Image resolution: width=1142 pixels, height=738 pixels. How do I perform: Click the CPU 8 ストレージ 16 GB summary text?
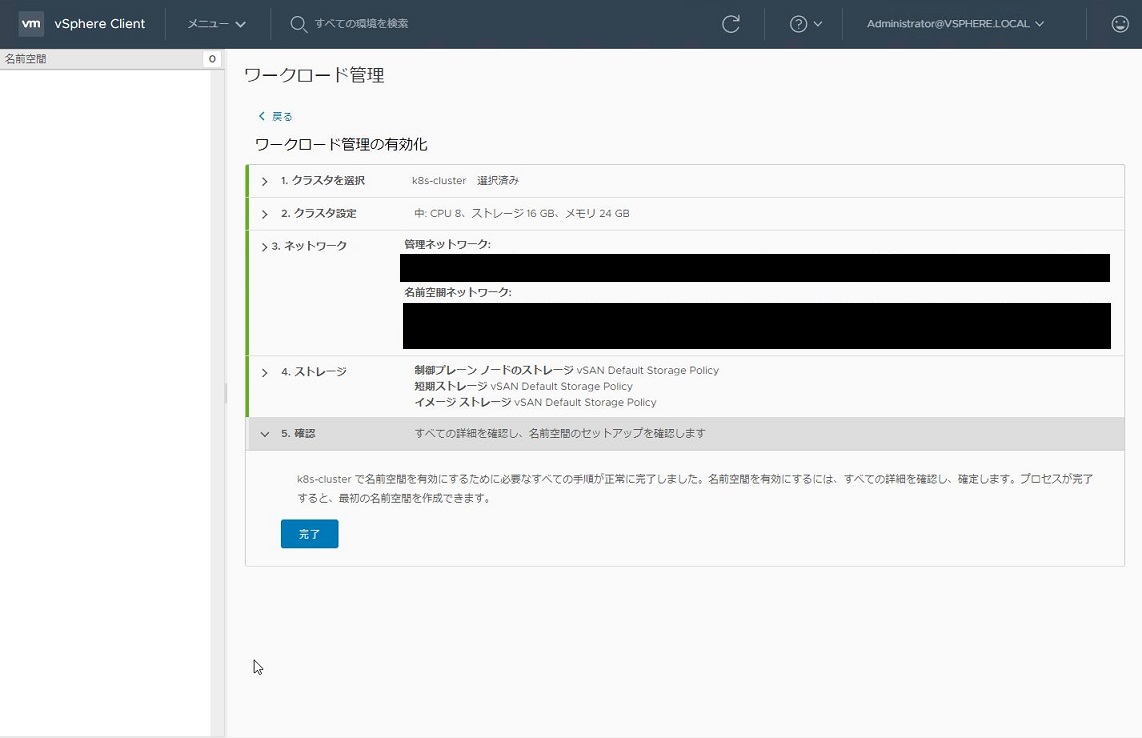coord(521,213)
